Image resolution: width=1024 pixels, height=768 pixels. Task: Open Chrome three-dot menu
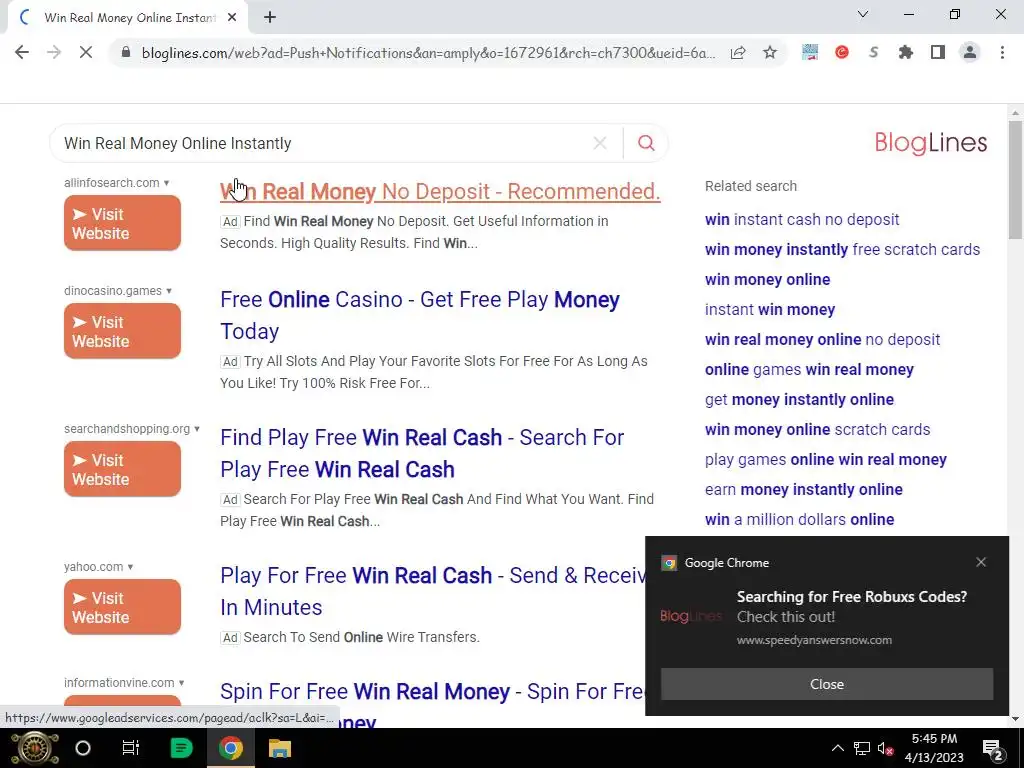point(1002,52)
